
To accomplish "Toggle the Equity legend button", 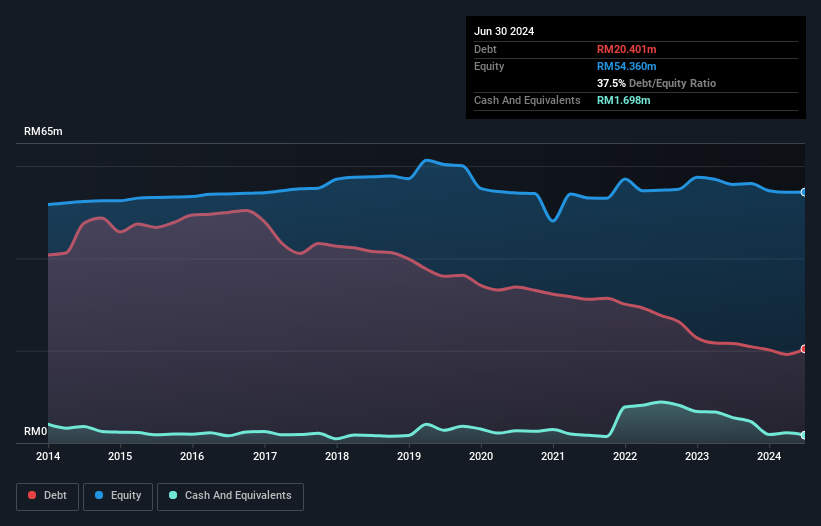I will click(x=118, y=496).
